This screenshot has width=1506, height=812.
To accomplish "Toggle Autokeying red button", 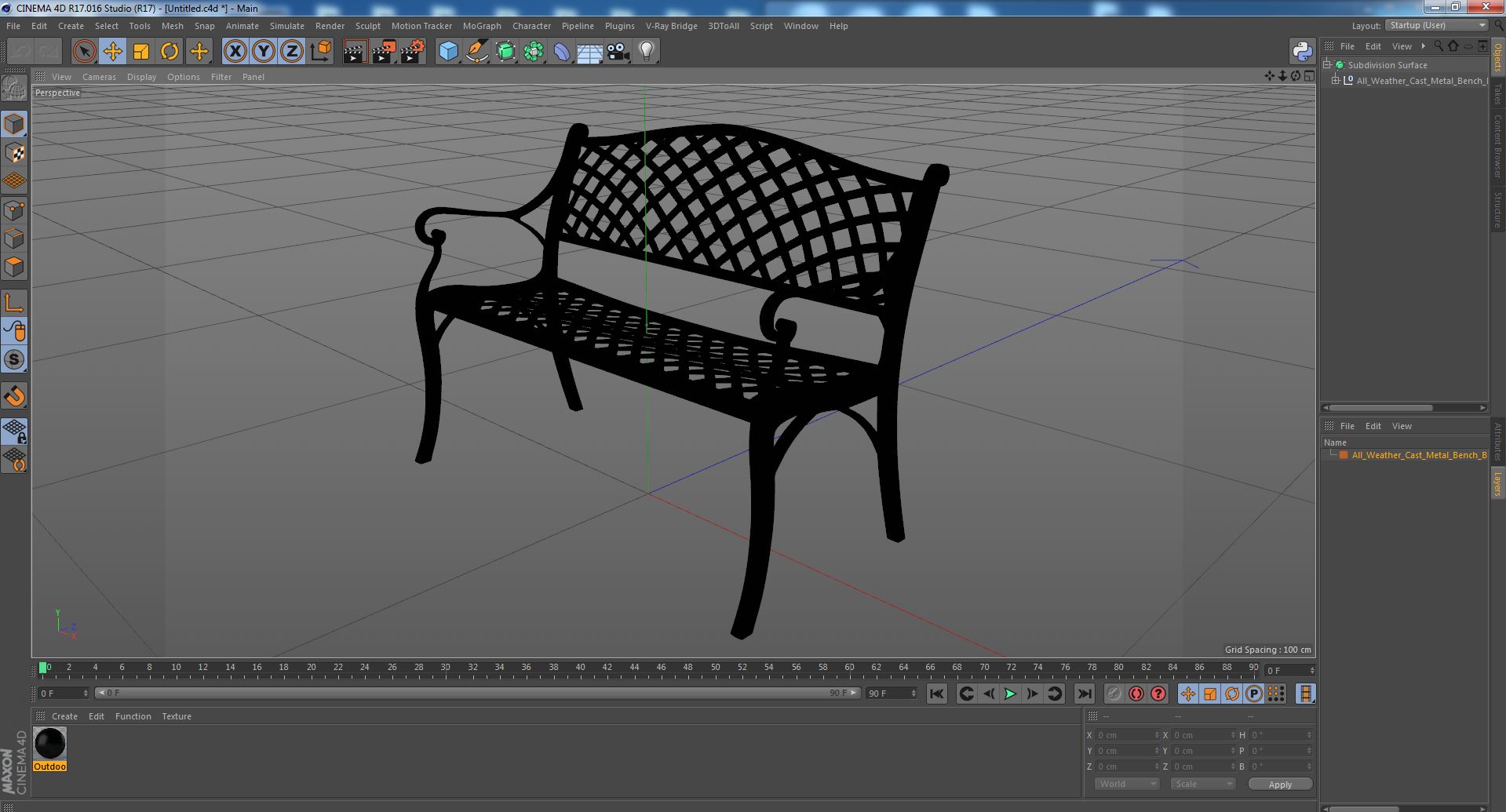I will 1136,694.
